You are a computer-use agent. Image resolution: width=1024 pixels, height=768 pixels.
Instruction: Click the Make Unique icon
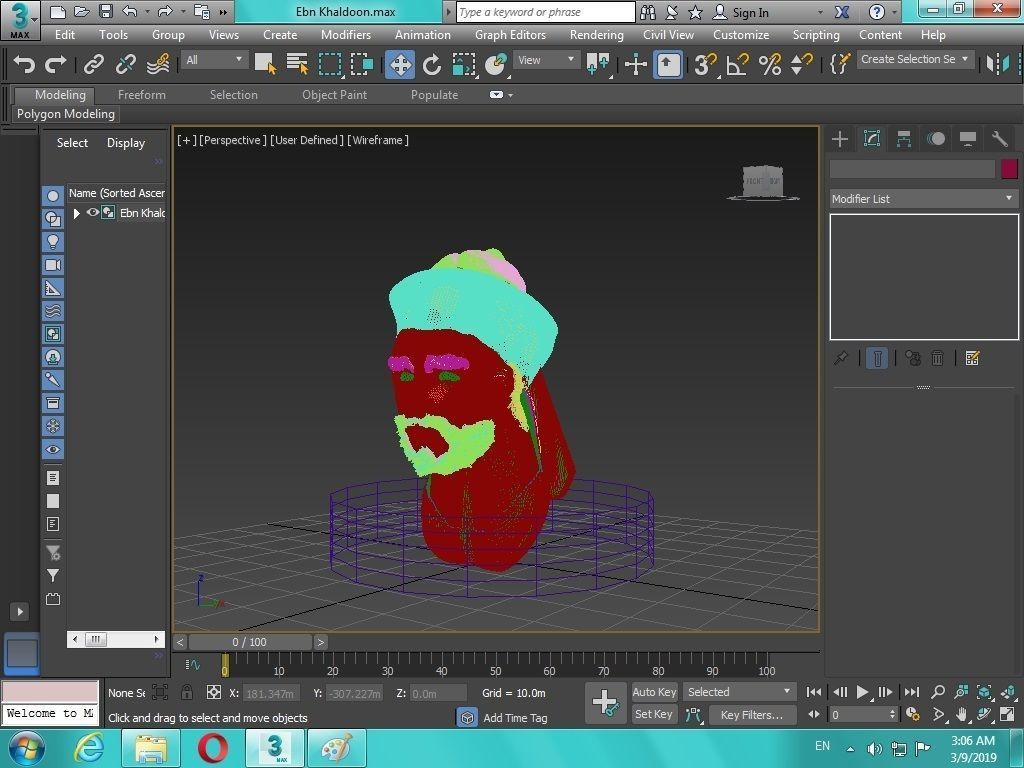[912, 358]
